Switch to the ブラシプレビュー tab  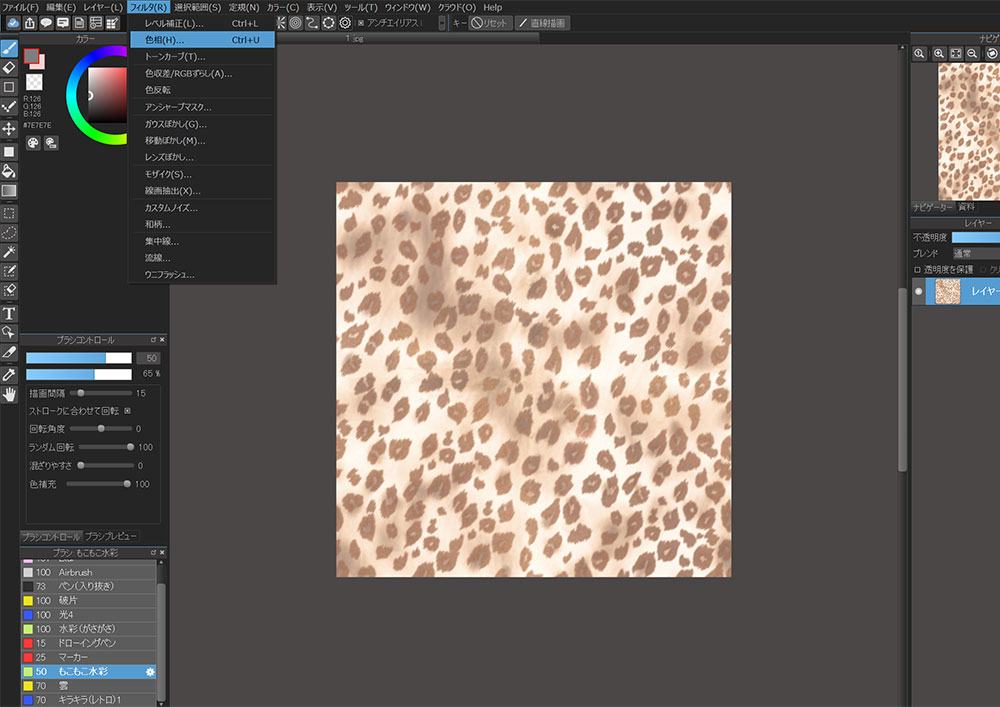111,536
